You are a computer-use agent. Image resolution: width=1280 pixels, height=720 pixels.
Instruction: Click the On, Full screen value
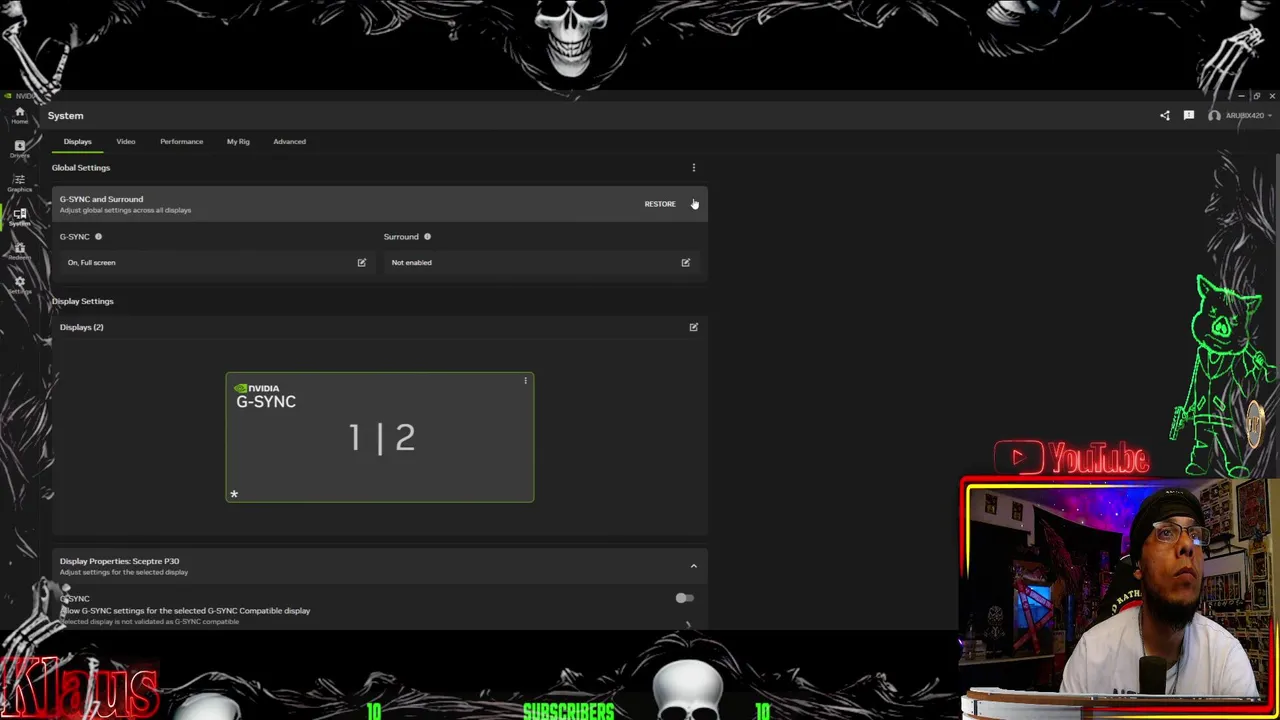click(92, 263)
